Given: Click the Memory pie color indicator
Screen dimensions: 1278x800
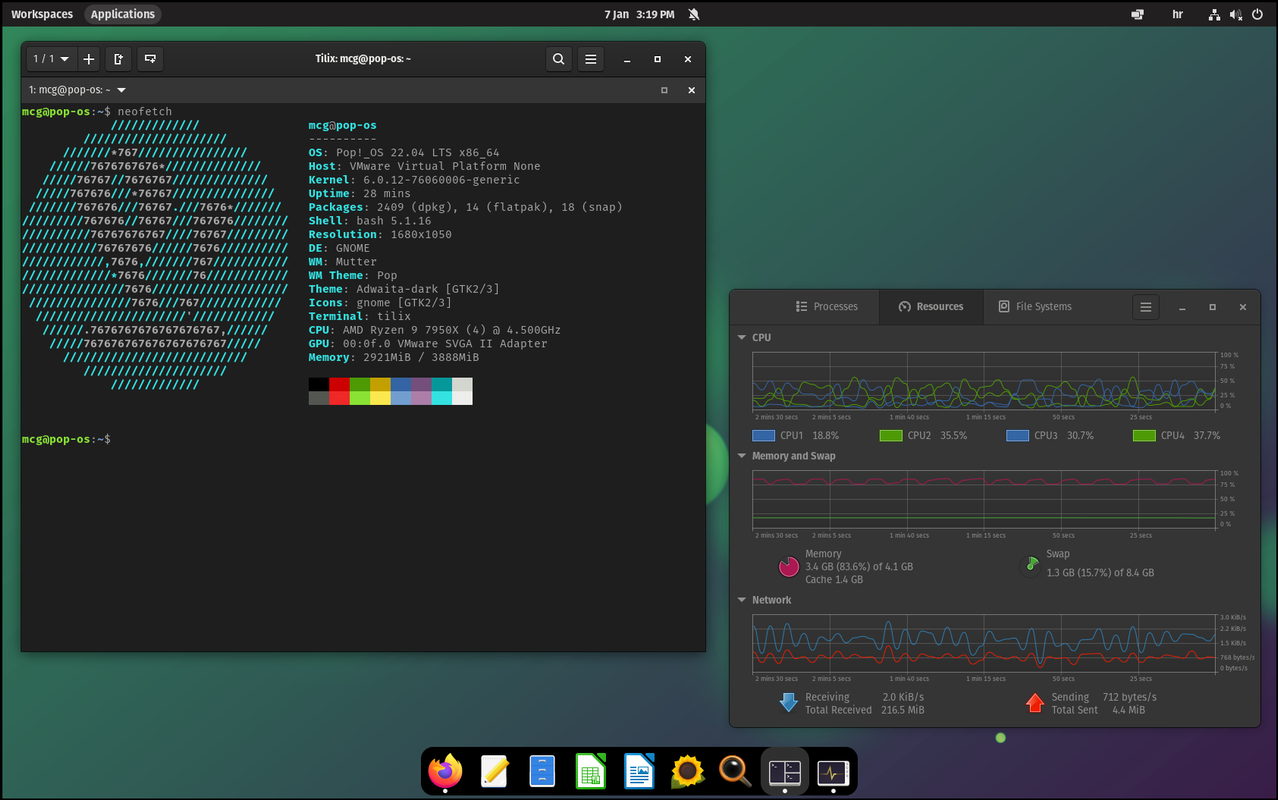Looking at the screenshot, I should point(789,567).
